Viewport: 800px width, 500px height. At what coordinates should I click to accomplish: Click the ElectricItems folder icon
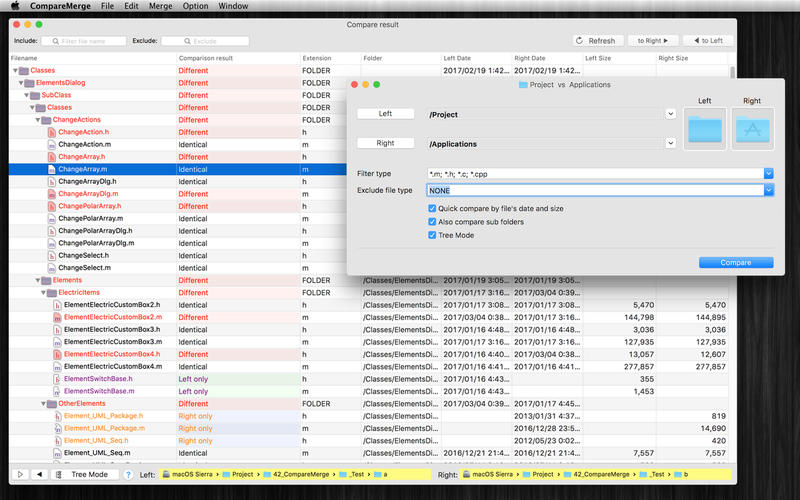(52, 292)
